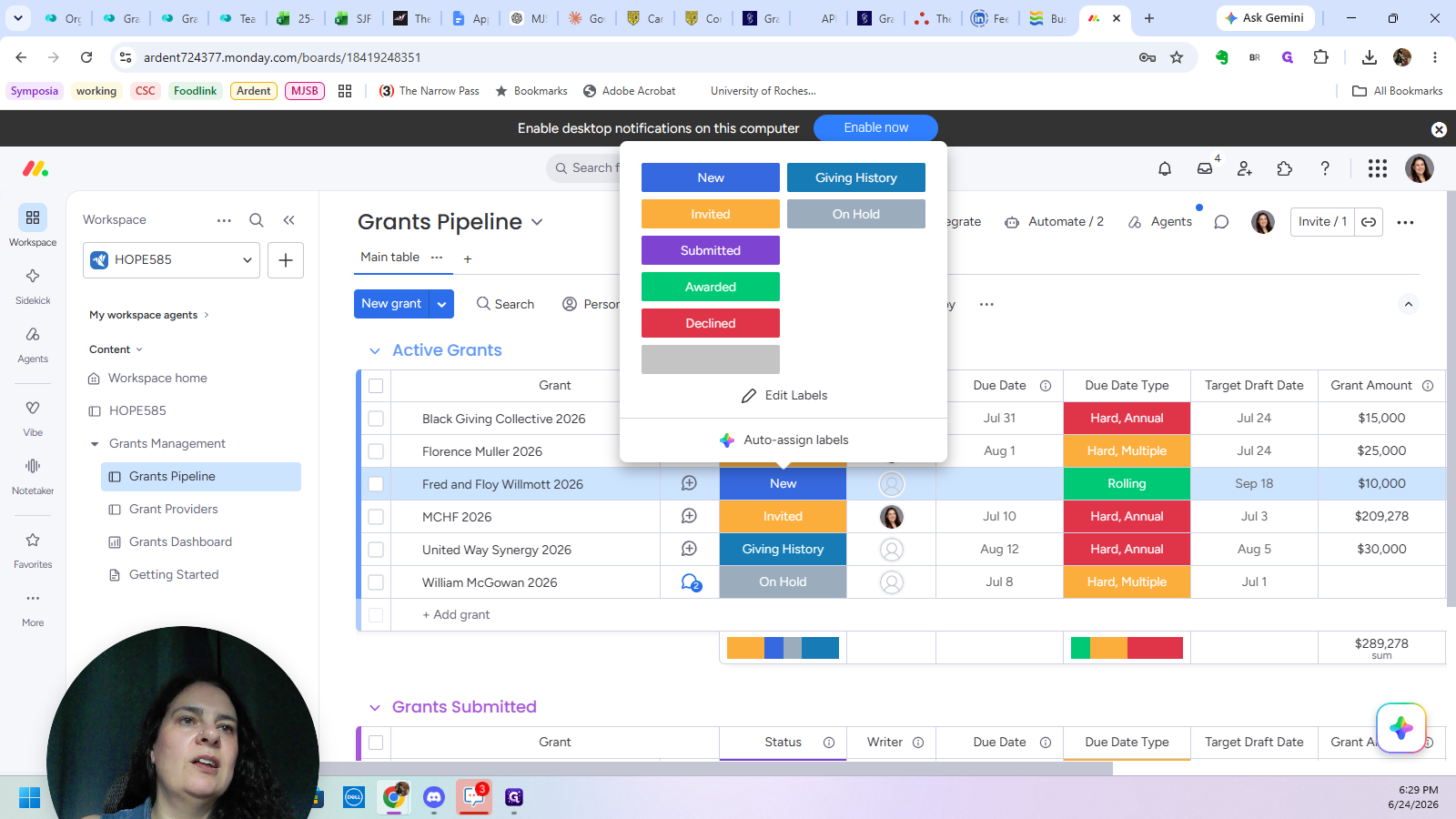This screenshot has width=1456, height=819.
Task: Click the New grant button
Action: [391, 304]
